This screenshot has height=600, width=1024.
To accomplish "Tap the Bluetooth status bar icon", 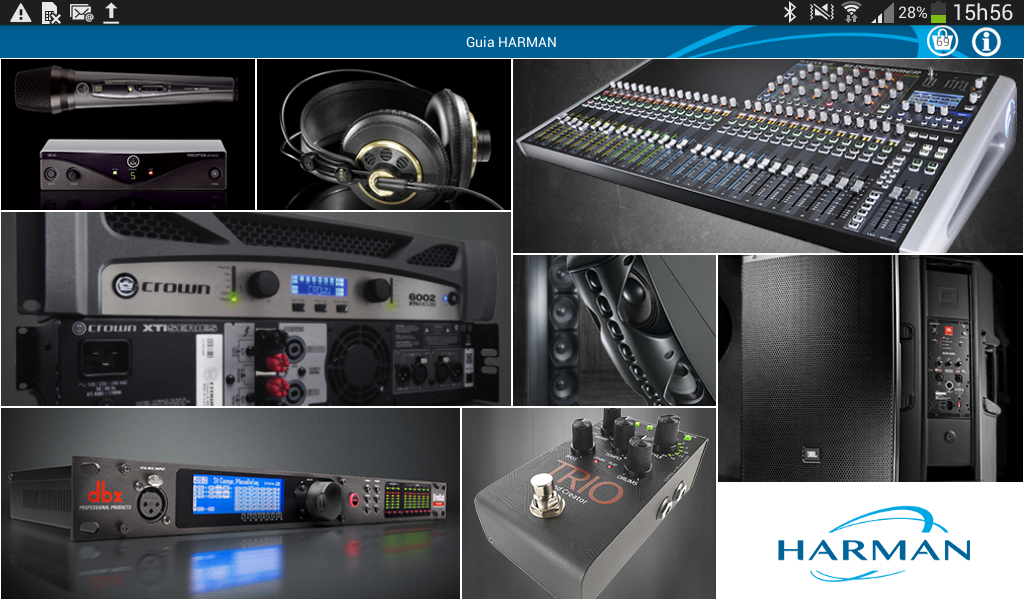I will point(790,12).
